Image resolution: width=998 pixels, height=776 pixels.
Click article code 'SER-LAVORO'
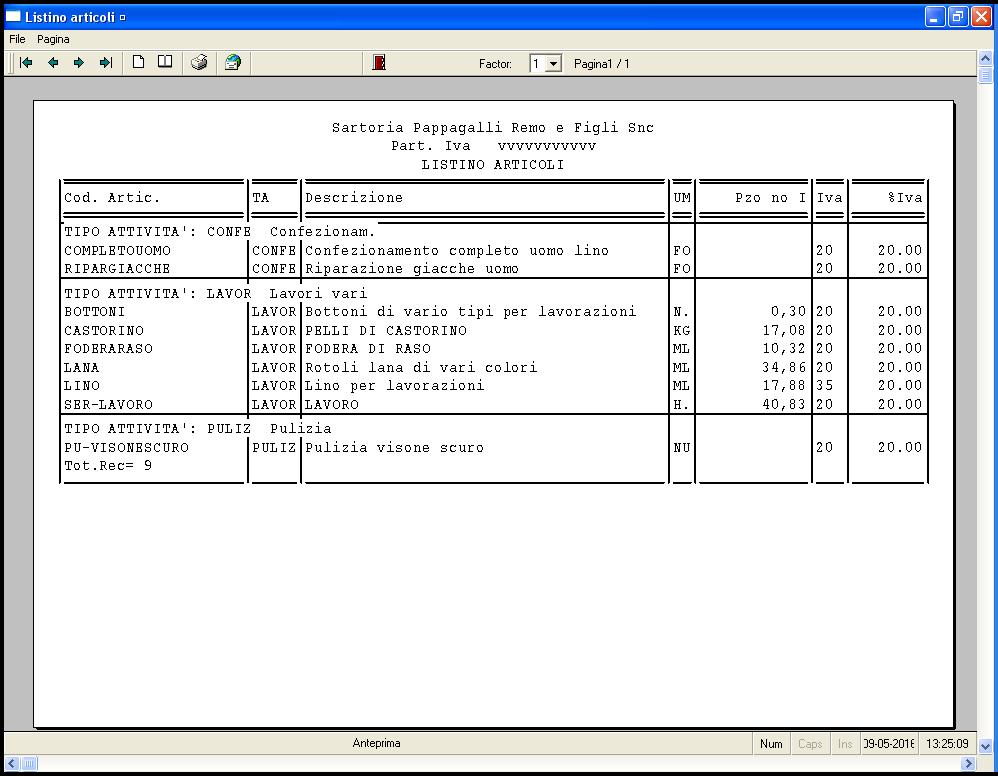(x=108, y=405)
